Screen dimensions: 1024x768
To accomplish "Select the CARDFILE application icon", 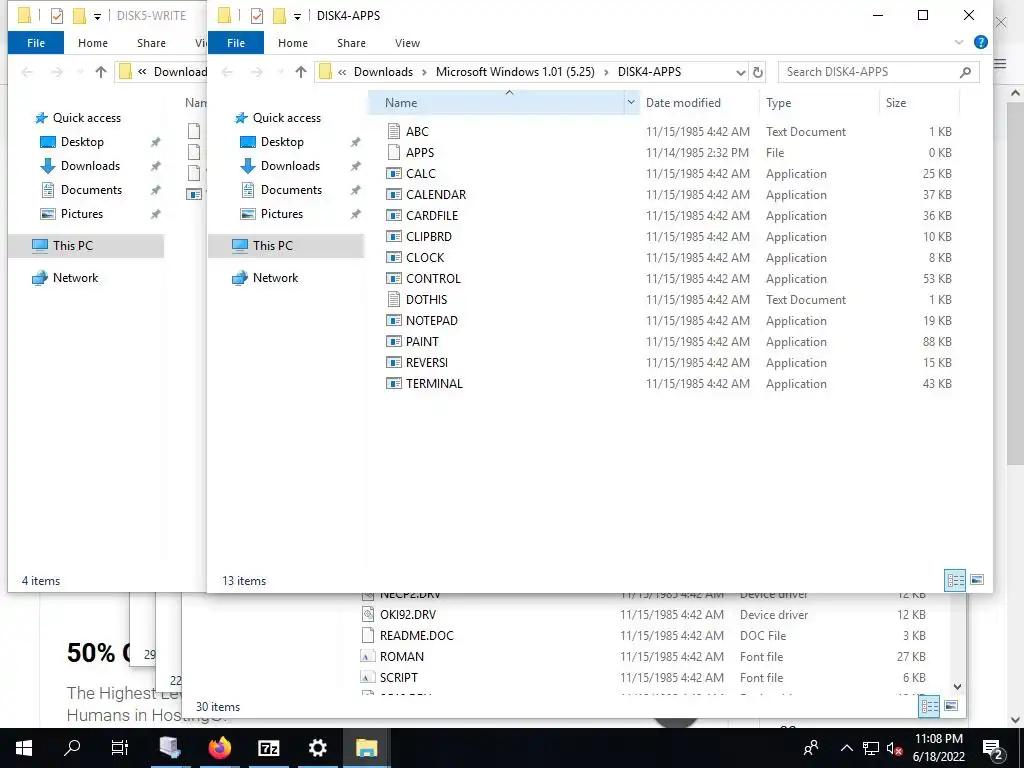I will [393, 216].
